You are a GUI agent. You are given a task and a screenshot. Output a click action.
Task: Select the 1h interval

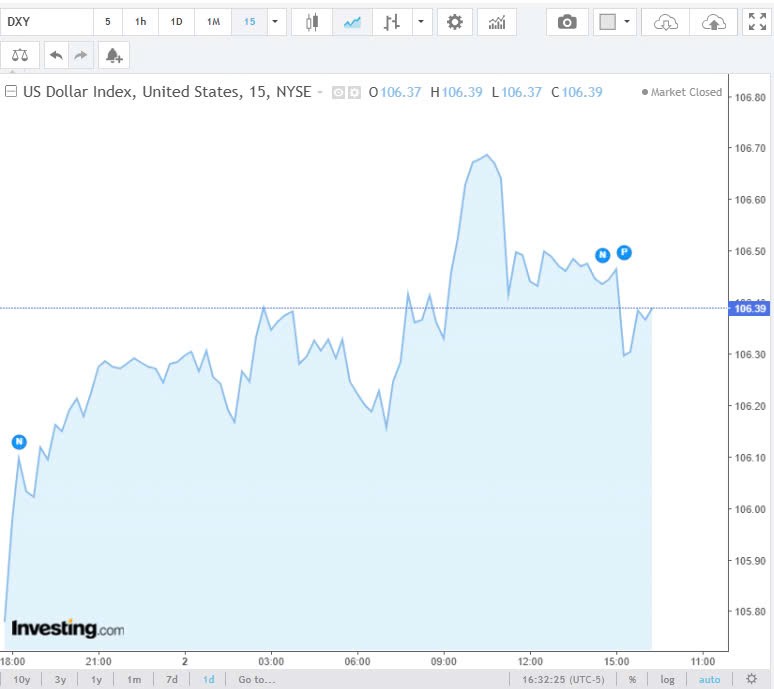coord(141,22)
